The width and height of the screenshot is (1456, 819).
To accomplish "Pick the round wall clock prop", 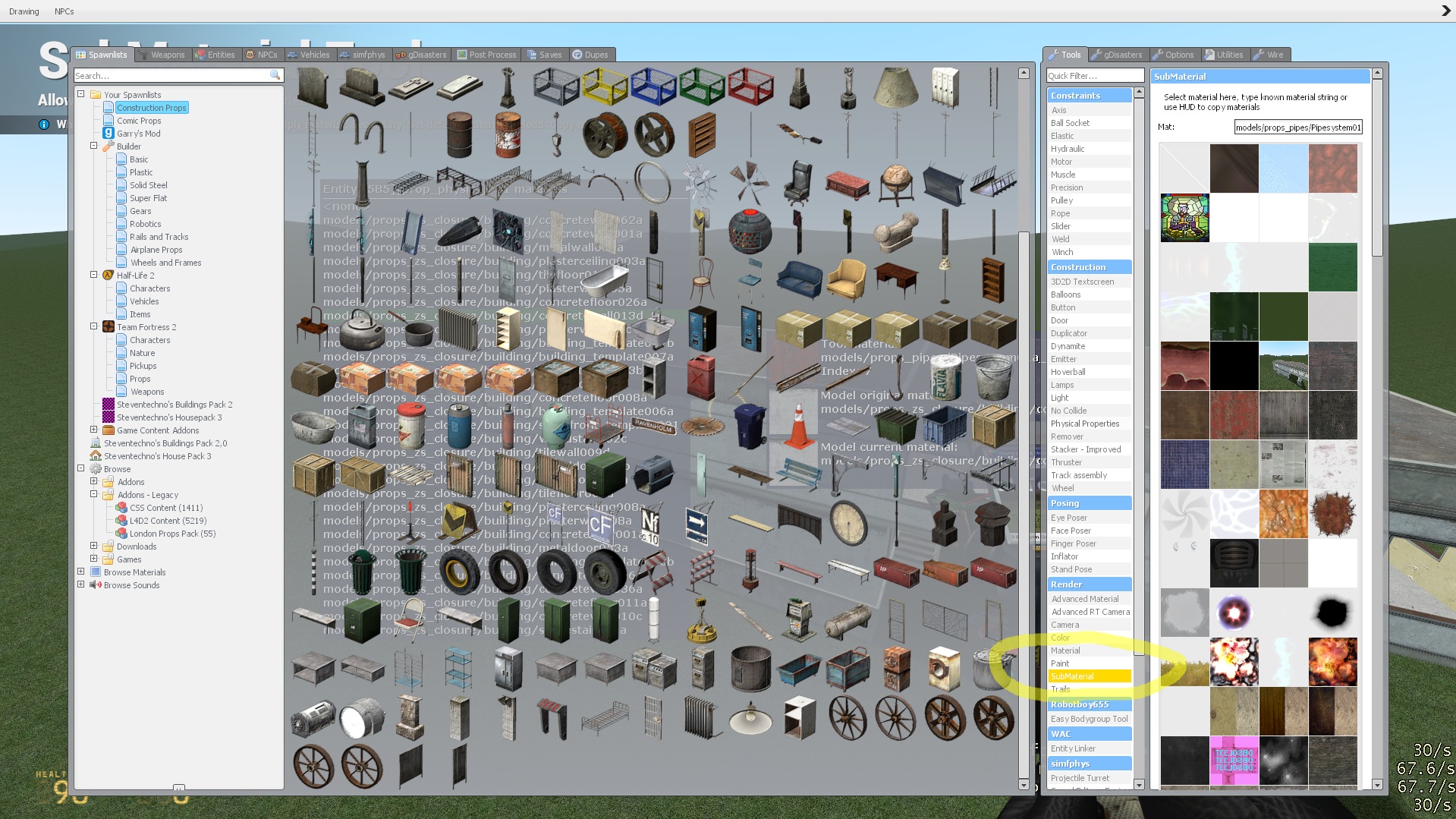I will 848,522.
